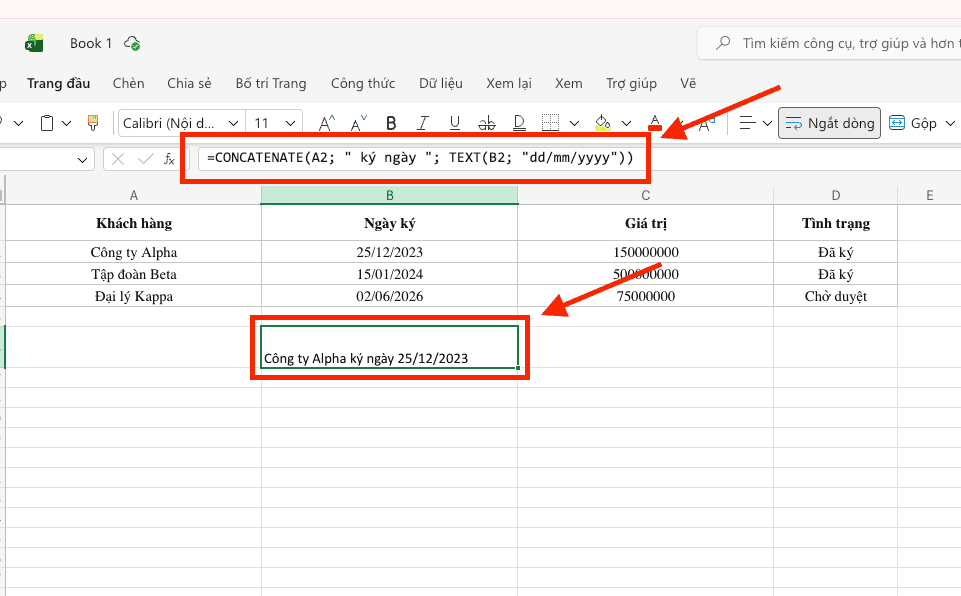Screen dimensions: 961x596
Task: Click the fx insert function icon
Action: tap(169, 159)
